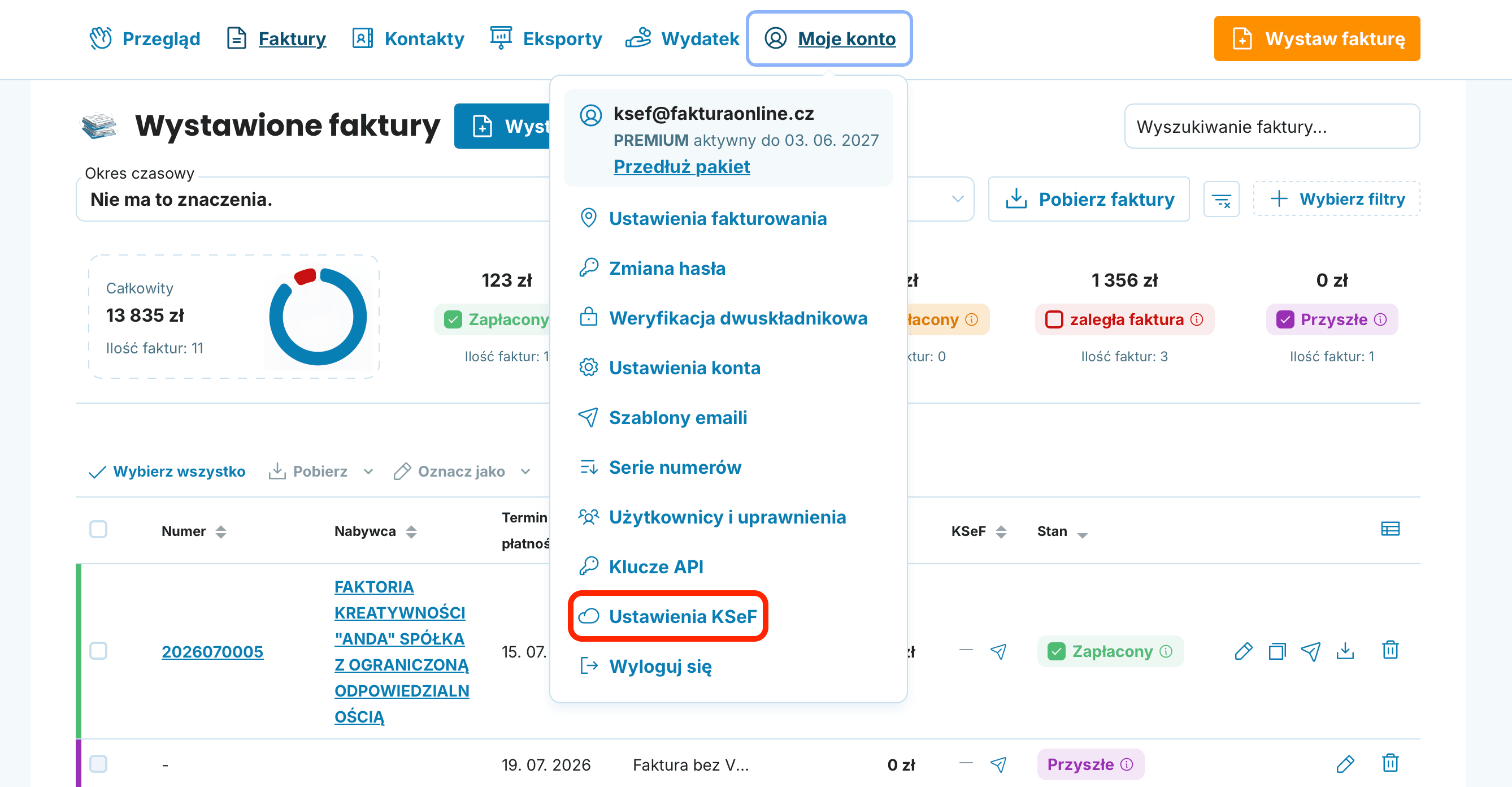Select Klucze API in the account menu

pyautogui.click(x=641, y=567)
